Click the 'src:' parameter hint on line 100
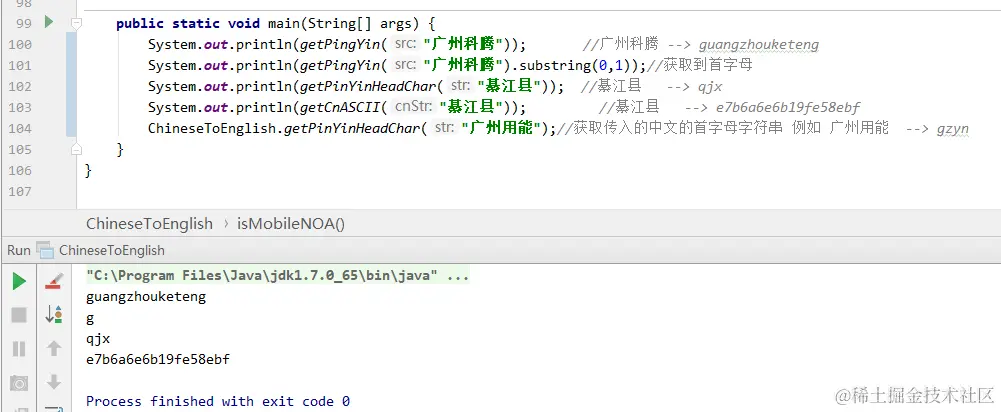The image size is (1001, 412). point(405,44)
